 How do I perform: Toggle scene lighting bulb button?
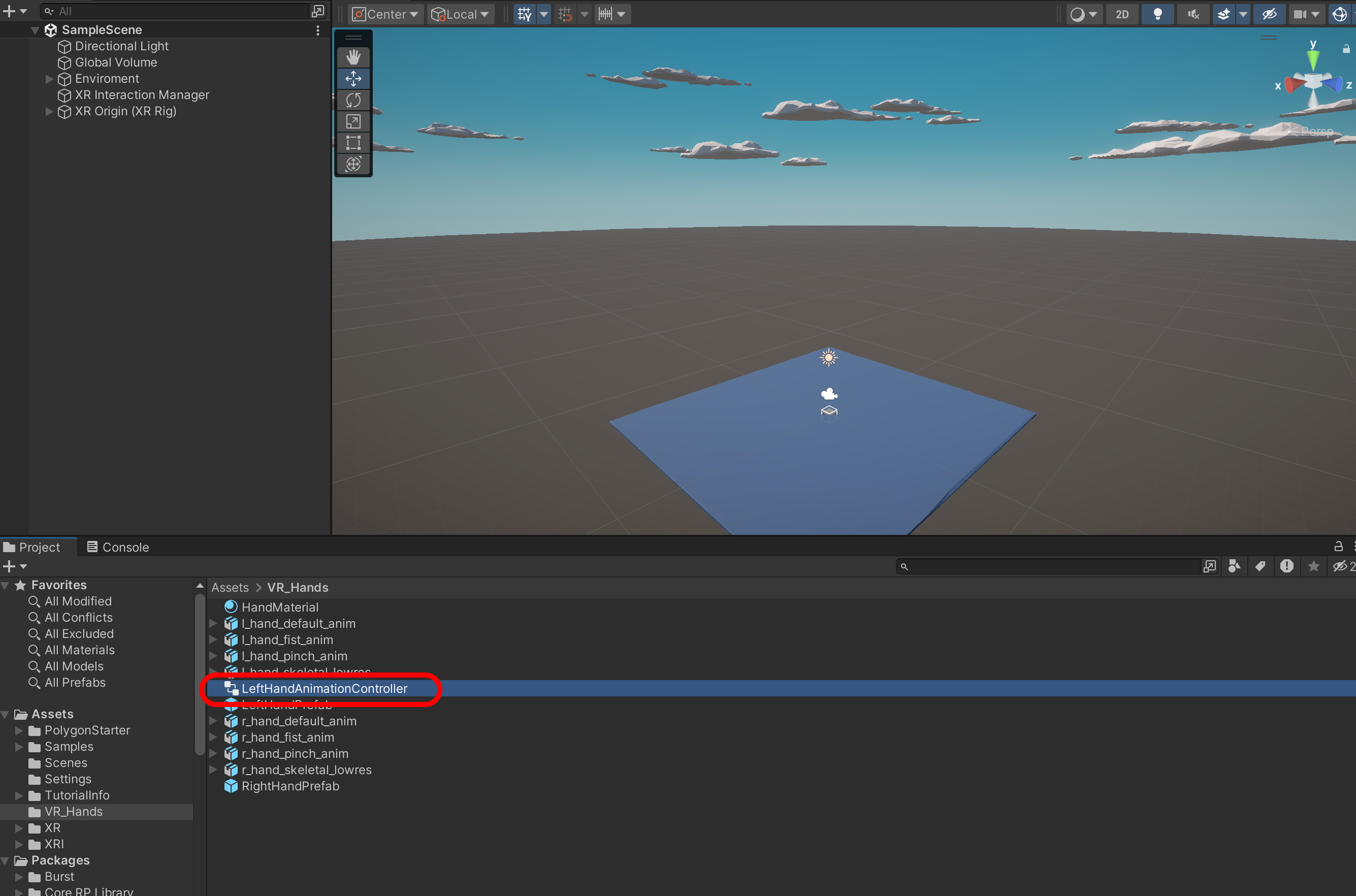[1157, 14]
